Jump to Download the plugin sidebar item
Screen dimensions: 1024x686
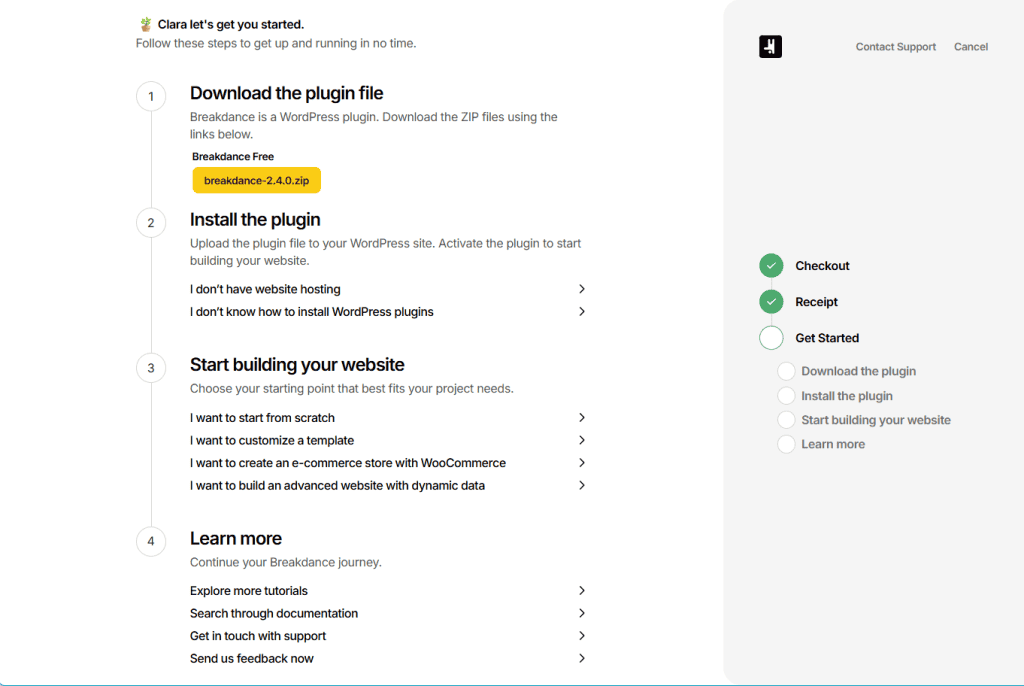click(859, 371)
